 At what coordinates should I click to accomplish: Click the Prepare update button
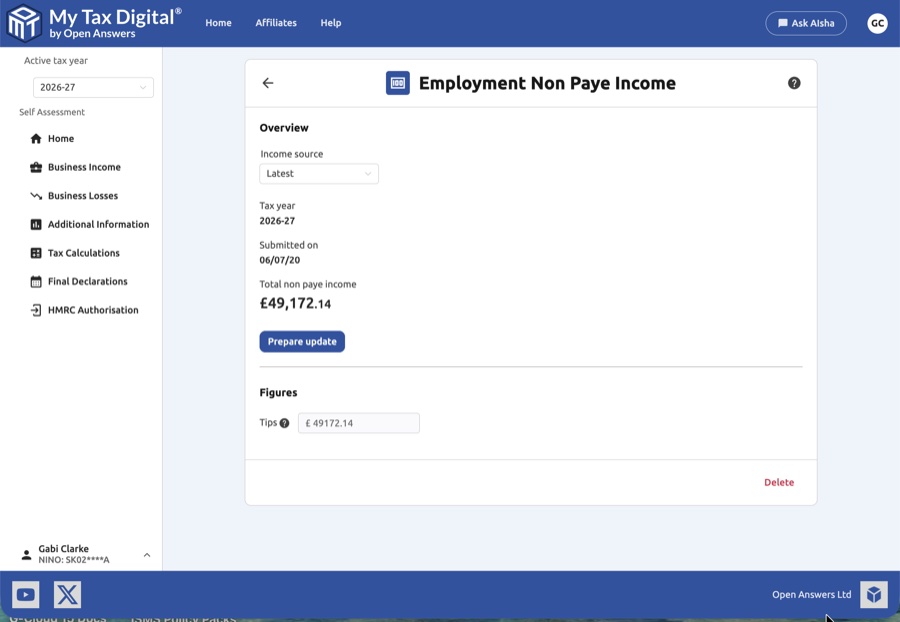302,341
